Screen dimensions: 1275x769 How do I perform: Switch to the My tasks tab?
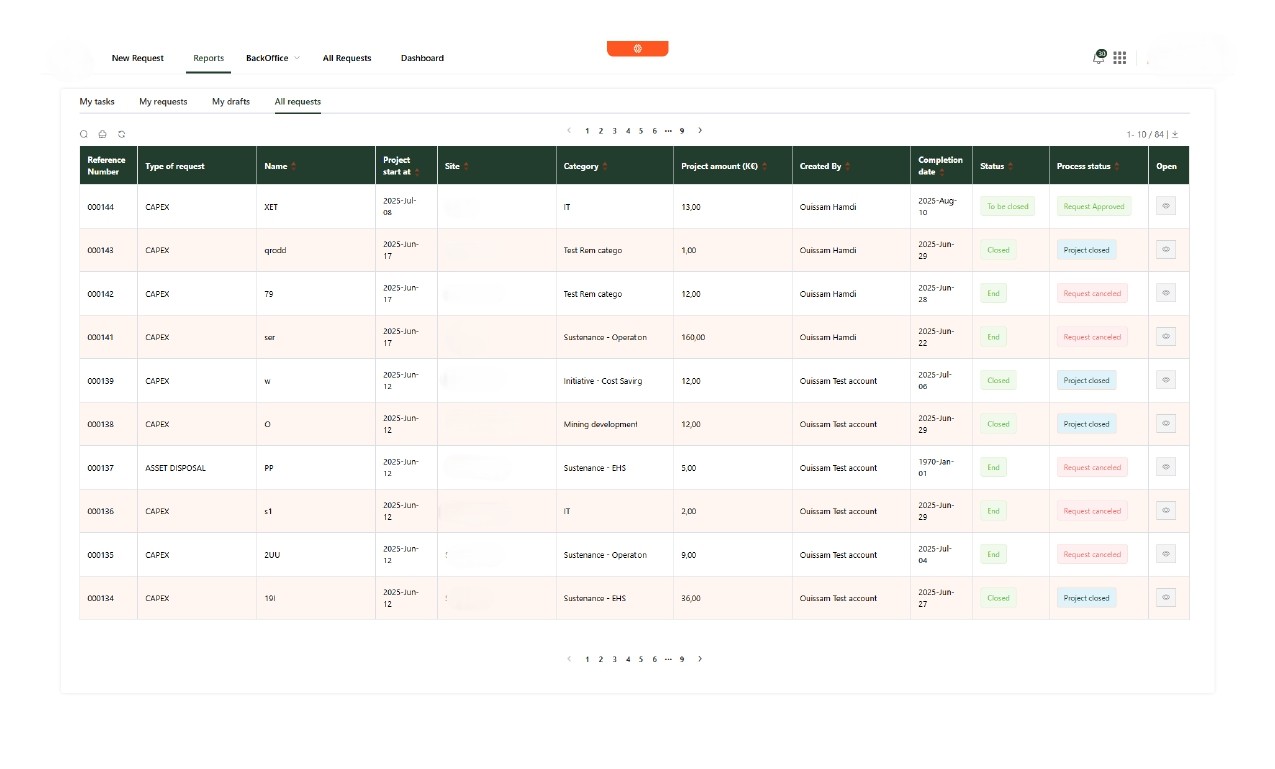(x=96, y=101)
